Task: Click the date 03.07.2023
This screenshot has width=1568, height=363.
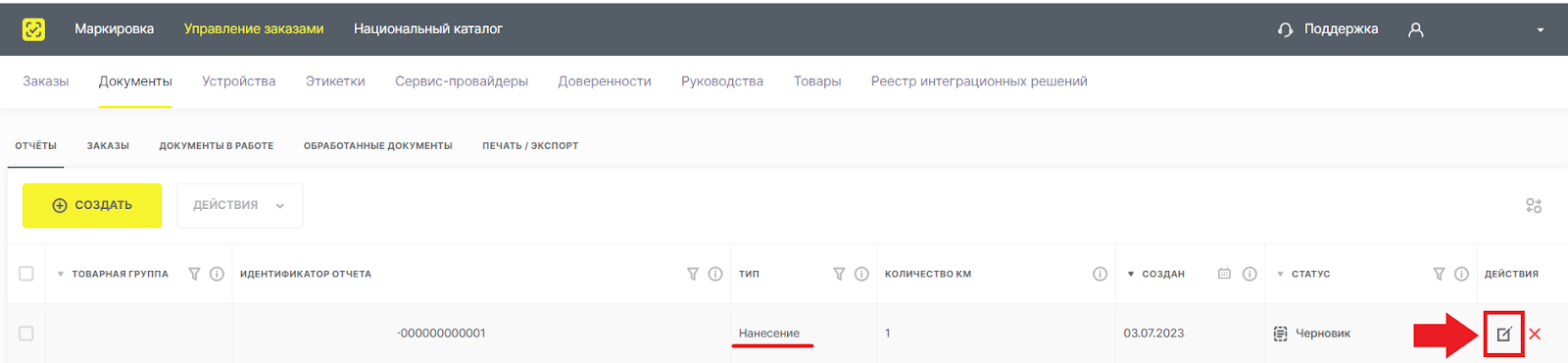Action: pyautogui.click(x=1153, y=334)
